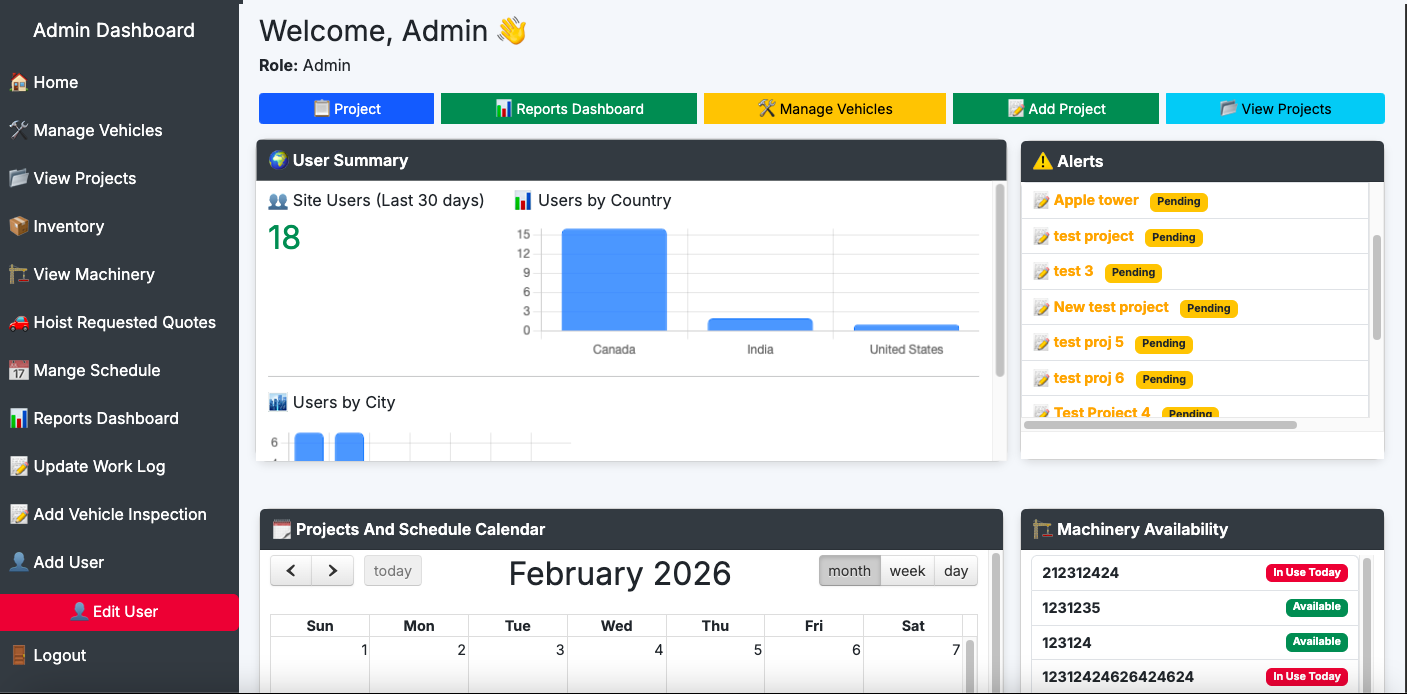This screenshot has height=694, width=1407.
Task: Click the In Use Today badge for 212312424
Action: (x=1307, y=572)
